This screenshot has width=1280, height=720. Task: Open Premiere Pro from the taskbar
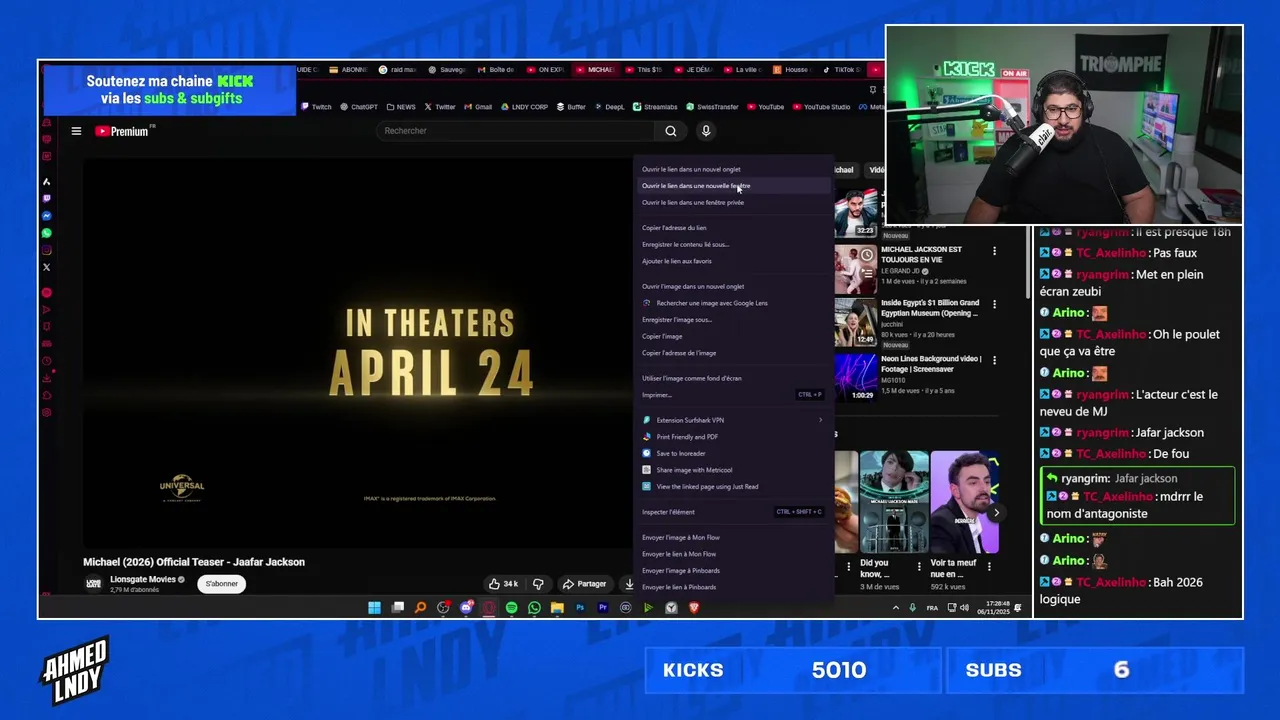tap(603, 608)
